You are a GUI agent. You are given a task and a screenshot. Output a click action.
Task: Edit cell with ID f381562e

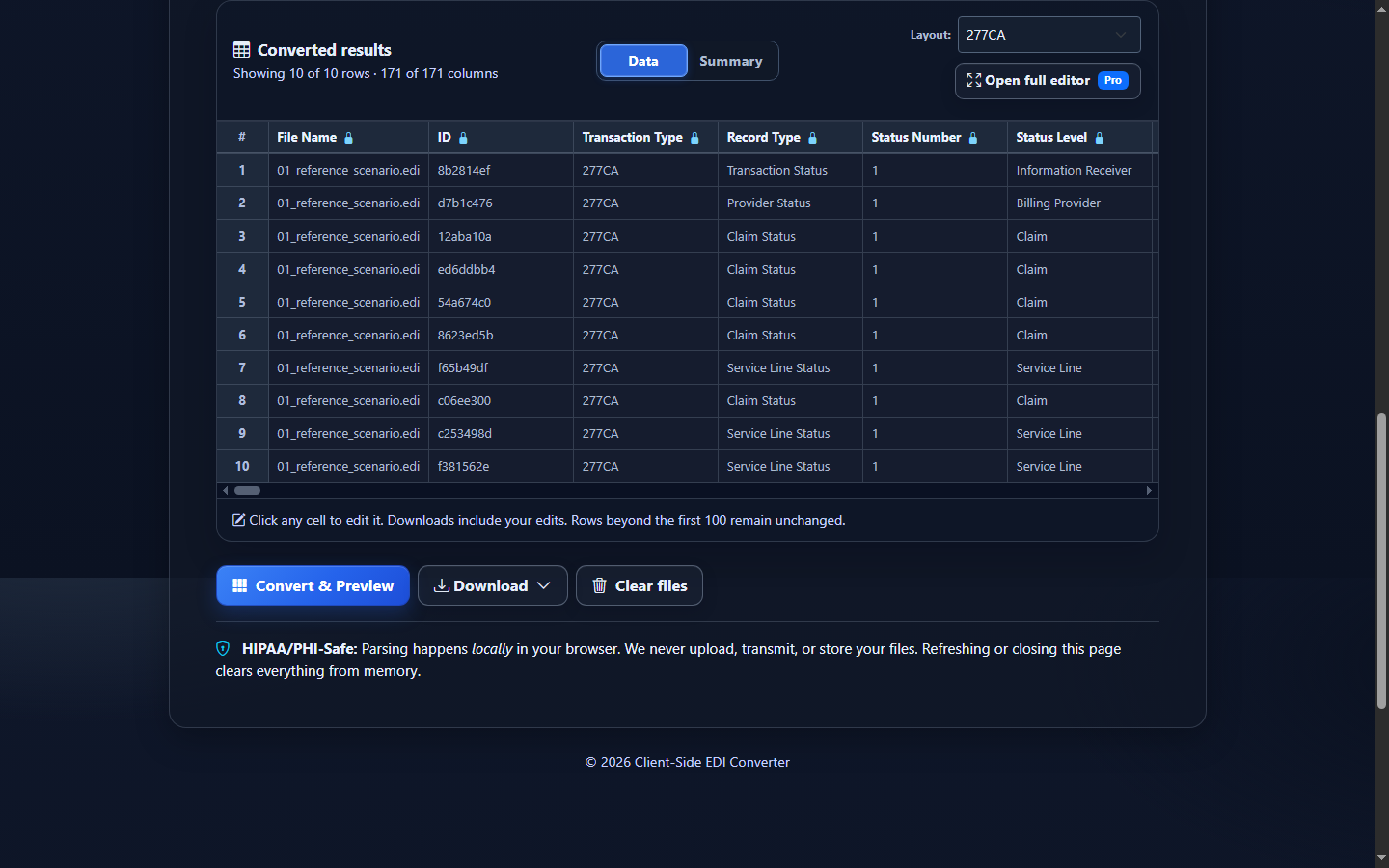click(x=501, y=466)
